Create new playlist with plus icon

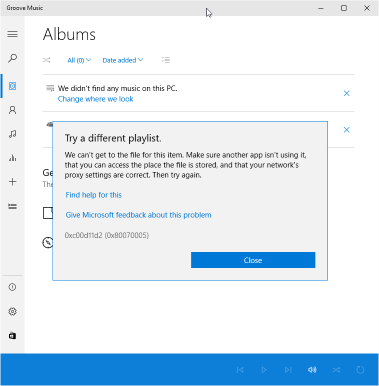[13, 182]
